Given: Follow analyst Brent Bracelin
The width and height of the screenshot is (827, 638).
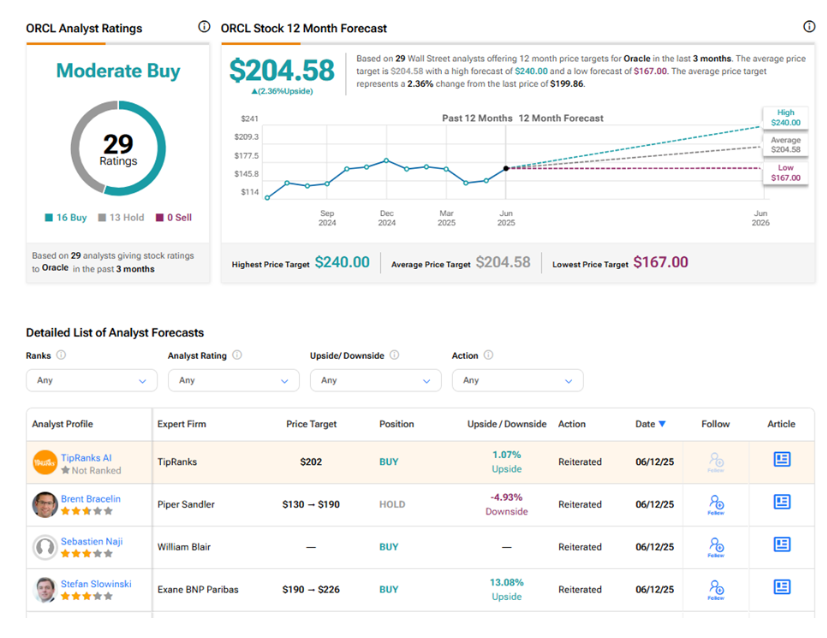Looking at the screenshot, I should click(x=716, y=505).
